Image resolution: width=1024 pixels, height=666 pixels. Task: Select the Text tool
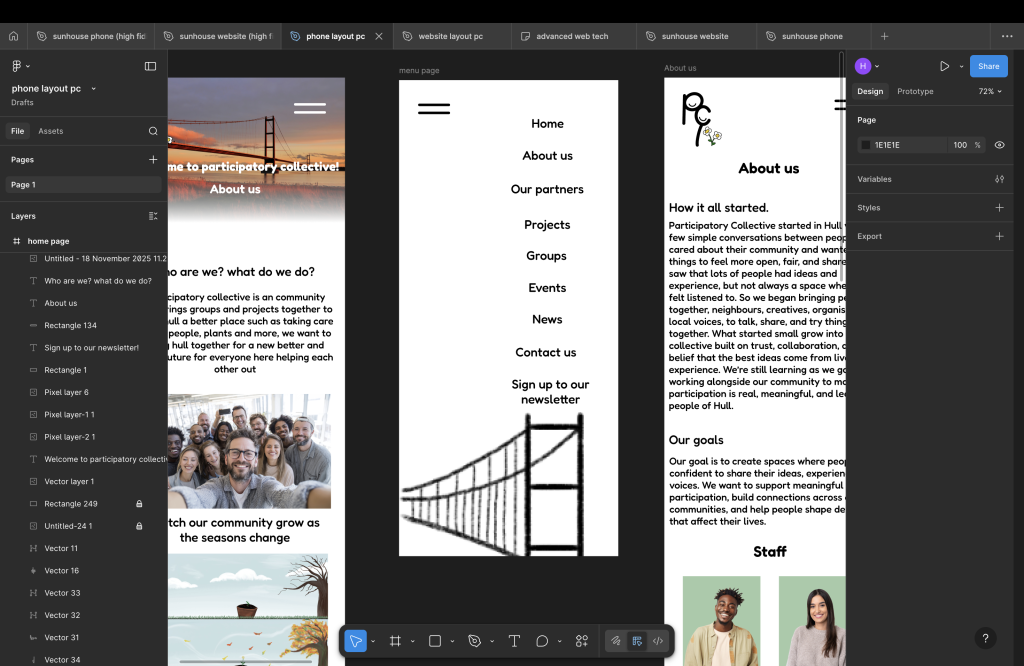[x=514, y=641]
